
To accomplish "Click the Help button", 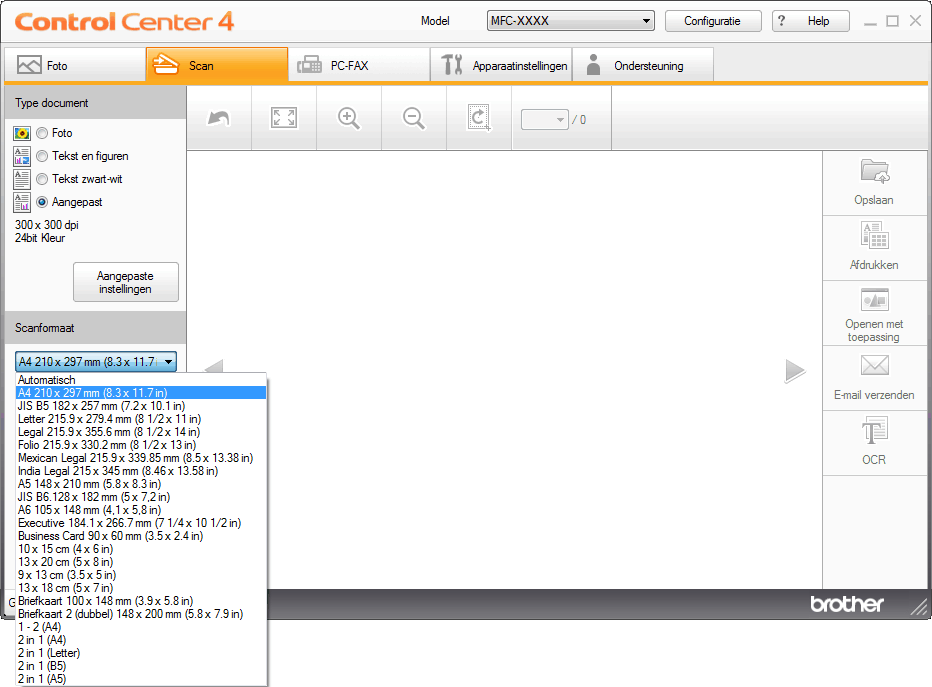I will tap(811, 21).
